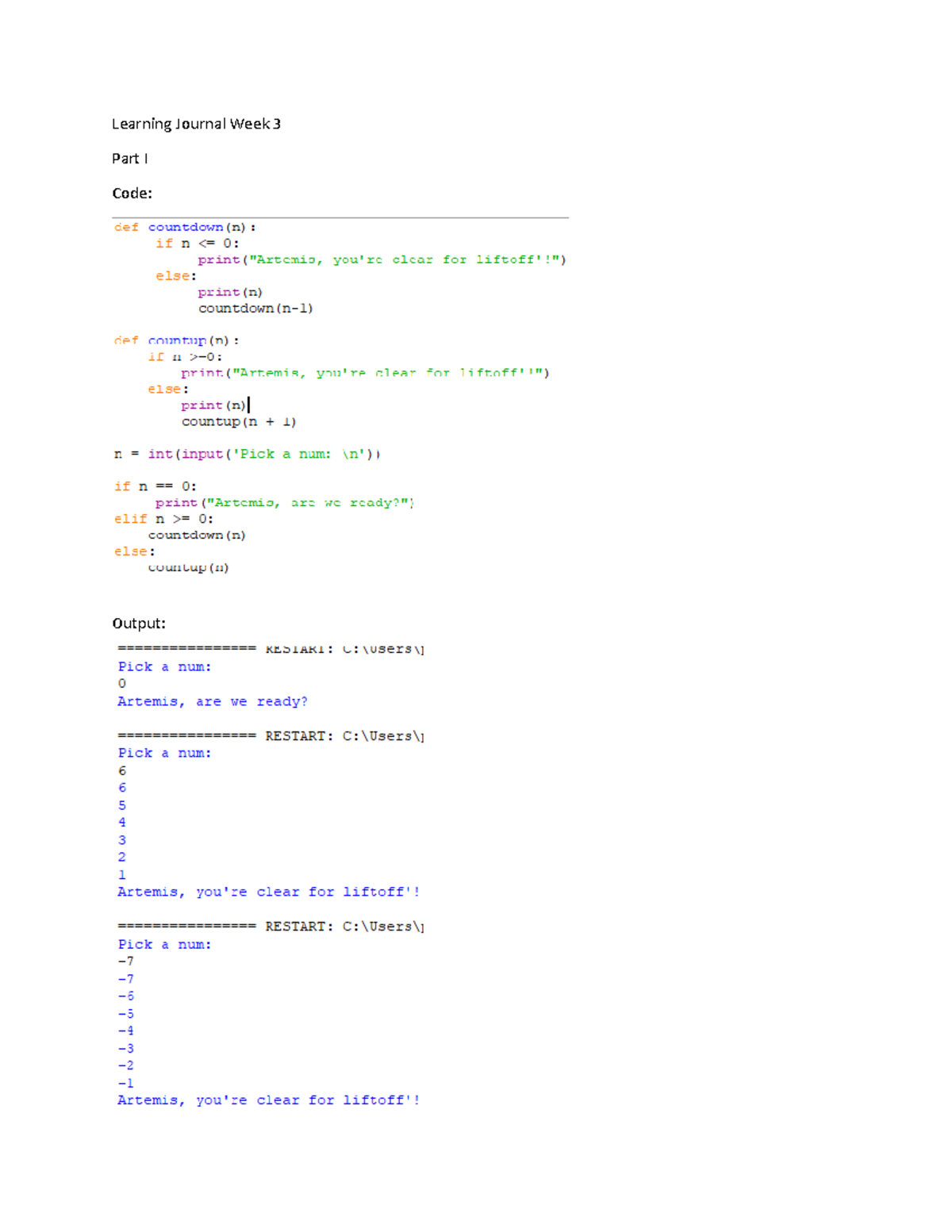The height and width of the screenshot is (1232, 952).
Task: Click the "-4" line in the countup output
Action: coord(125,1031)
